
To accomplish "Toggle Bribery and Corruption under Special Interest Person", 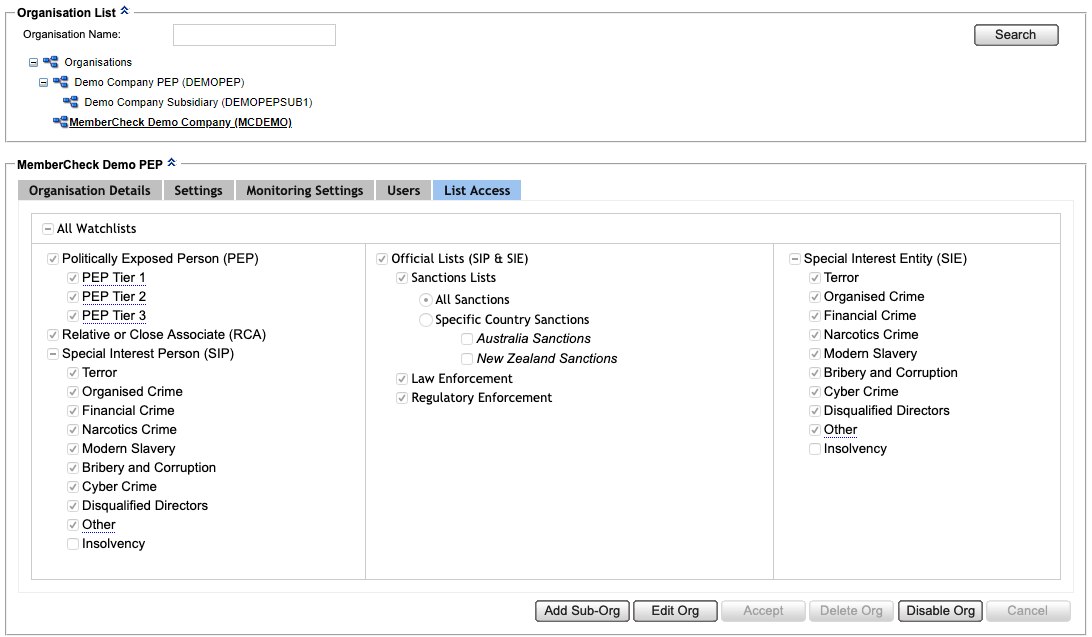I will [x=72, y=468].
